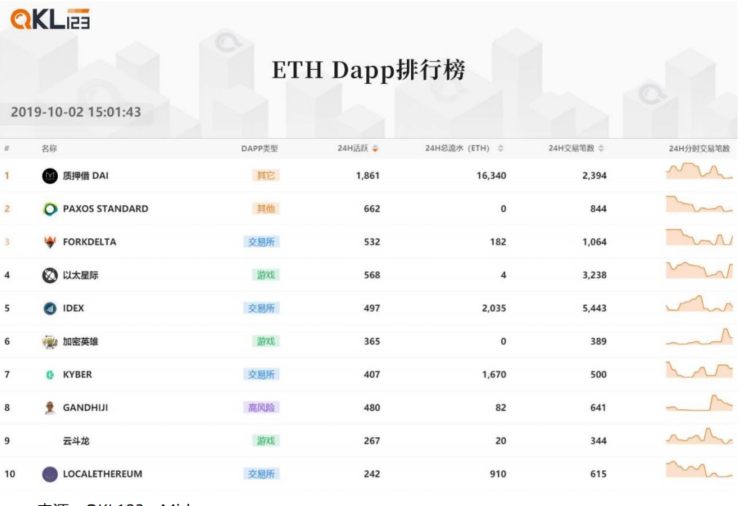This screenshot has height=506, width=743.
Task: Click the IDEX sparkline chart
Action: point(699,304)
